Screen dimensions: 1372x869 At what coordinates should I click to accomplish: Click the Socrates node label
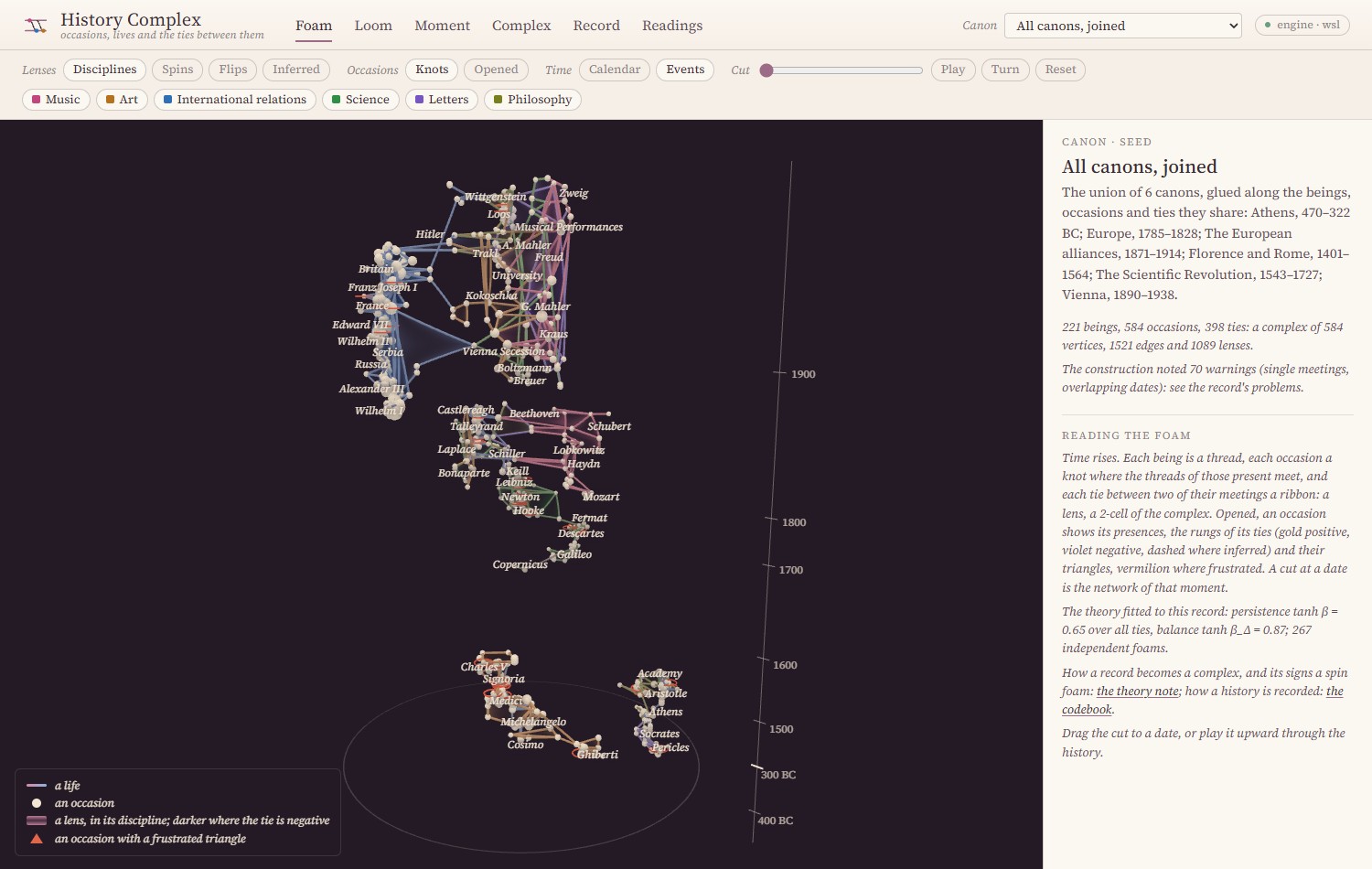tap(659, 734)
